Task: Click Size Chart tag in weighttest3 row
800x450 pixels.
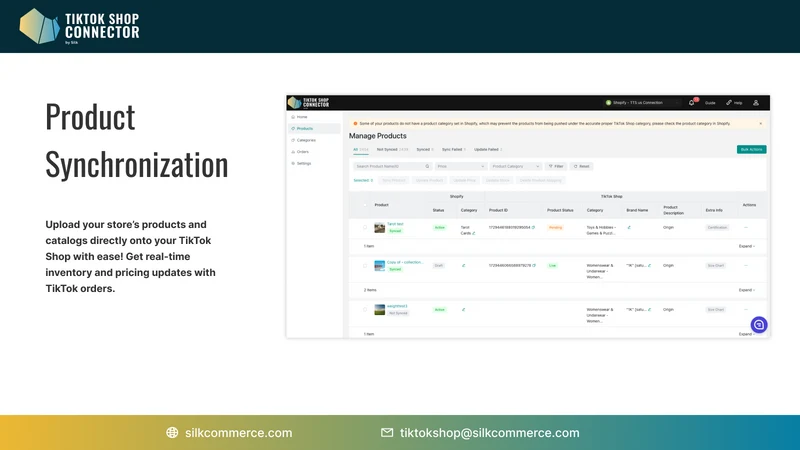Action: click(716, 310)
